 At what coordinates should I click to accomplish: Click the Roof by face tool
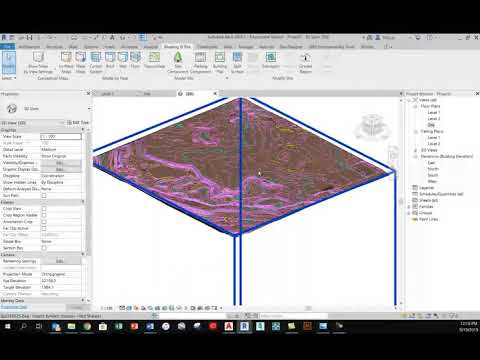tap(110, 60)
